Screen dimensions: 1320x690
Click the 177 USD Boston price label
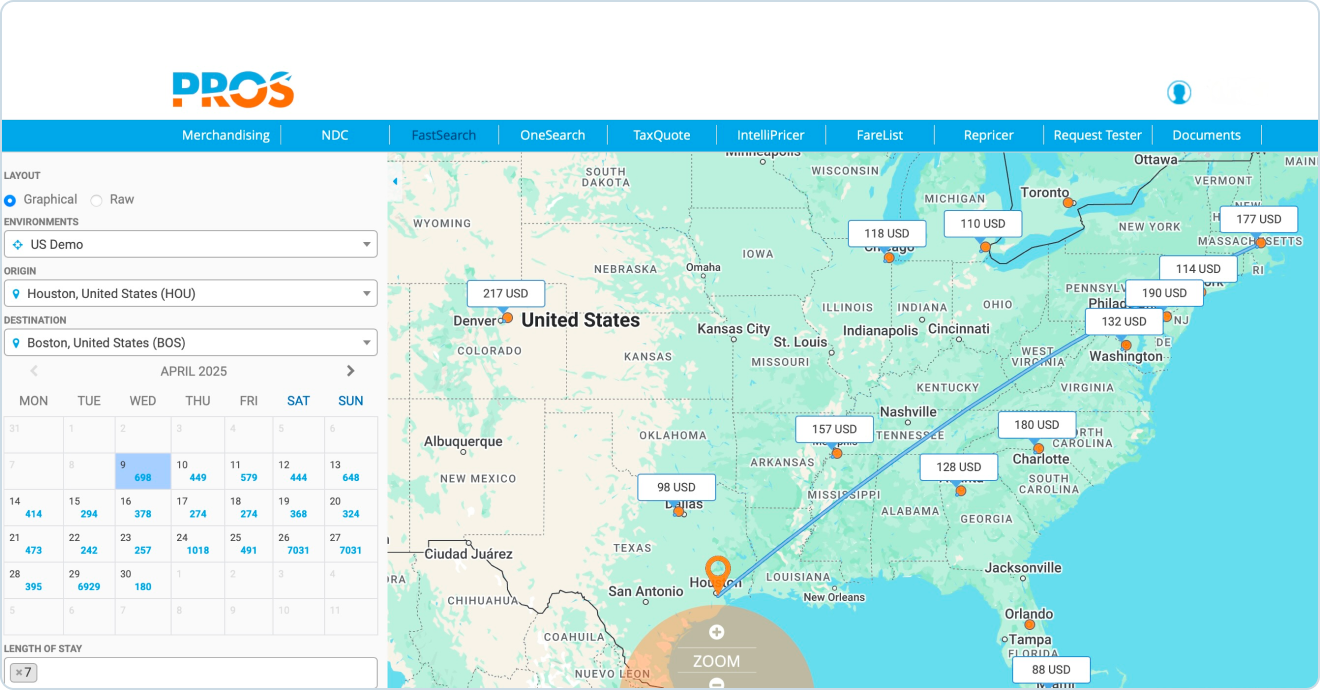pos(1258,219)
